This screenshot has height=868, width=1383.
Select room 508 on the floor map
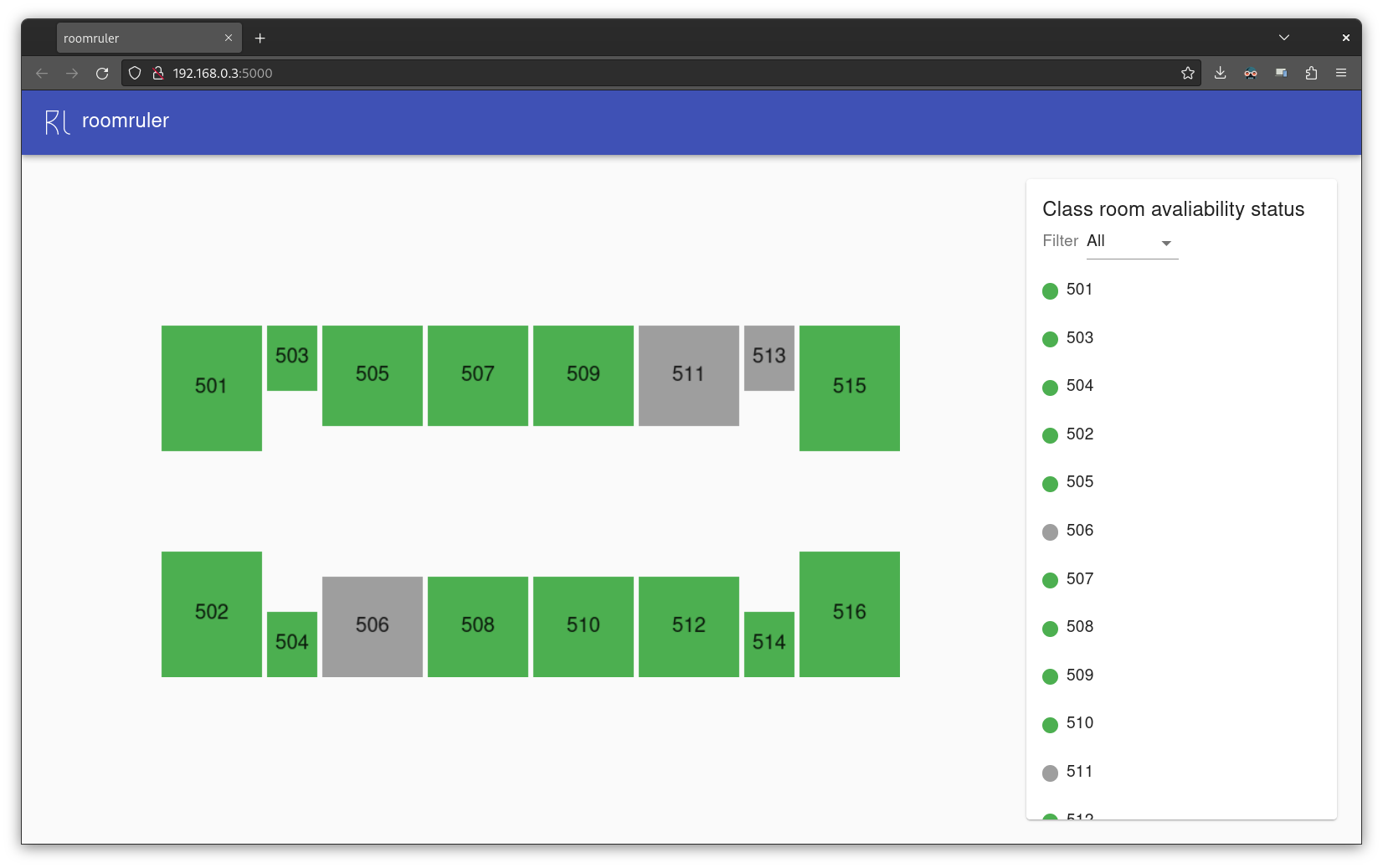(x=478, y=627)
